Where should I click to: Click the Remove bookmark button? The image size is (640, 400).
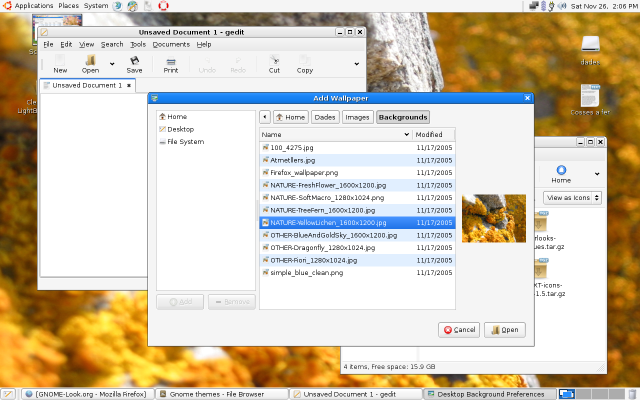tap(232, 302)
